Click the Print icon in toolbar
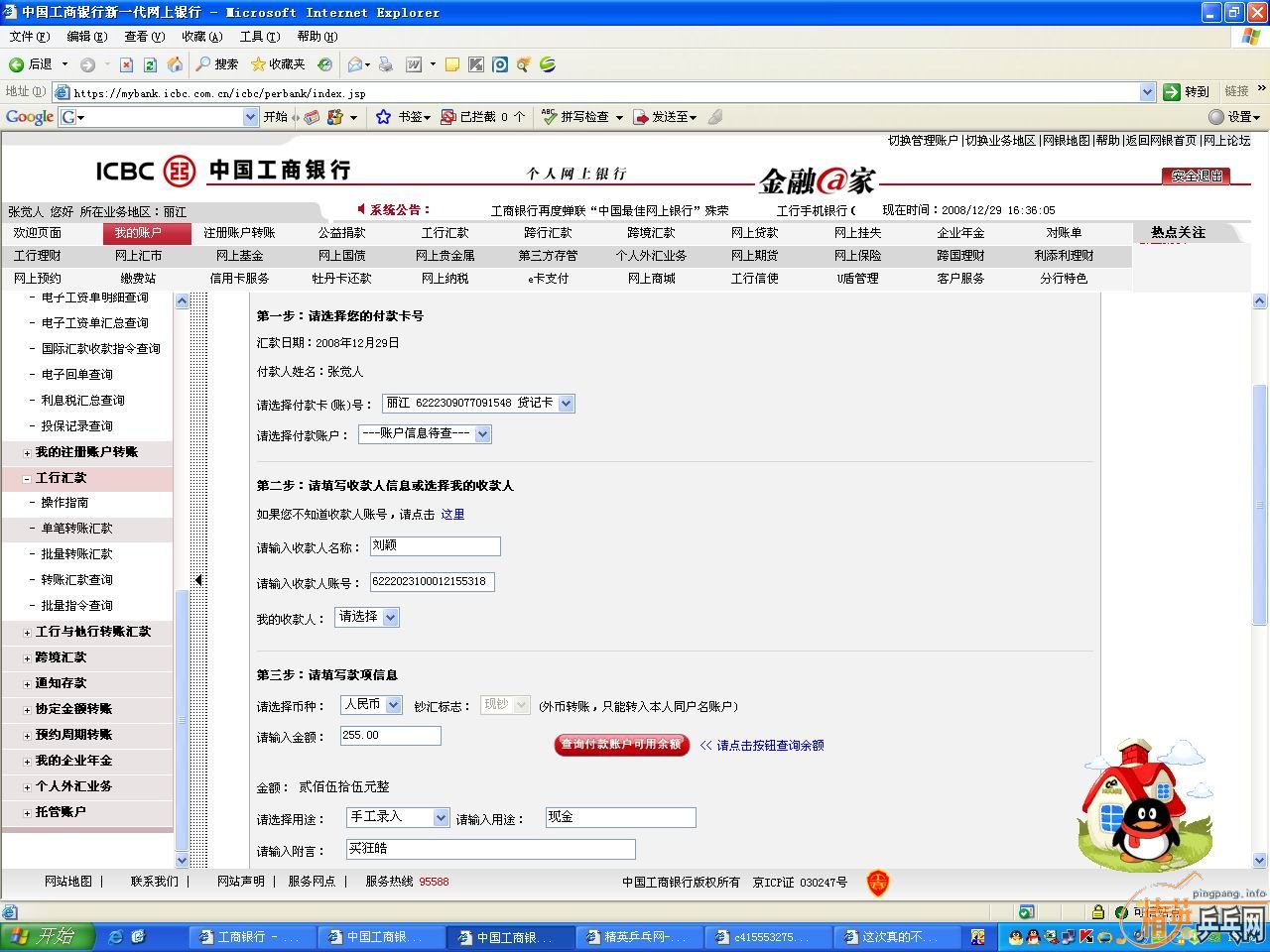The image size is (1270, 952). (386, 64)
